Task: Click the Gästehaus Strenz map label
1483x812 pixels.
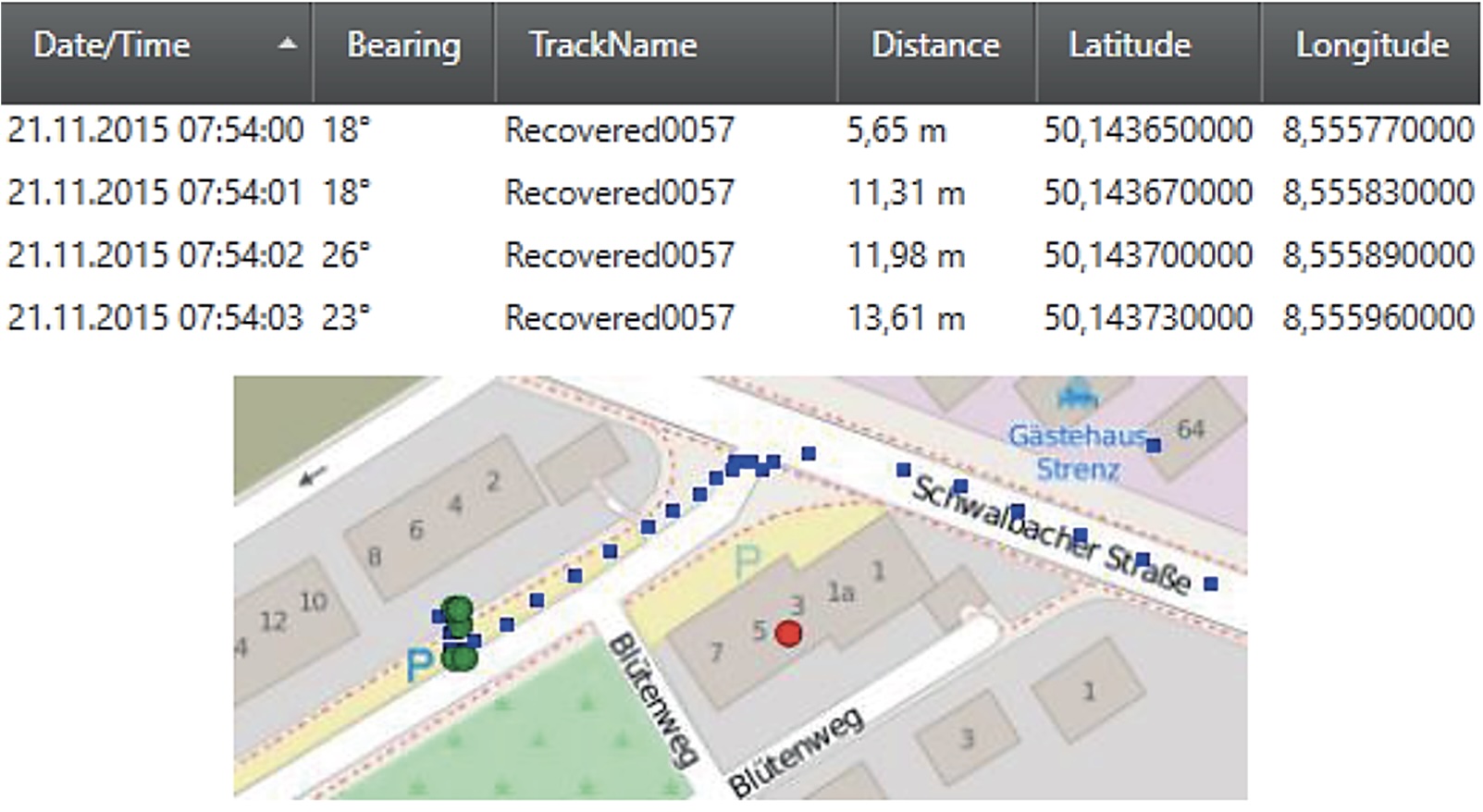Action: [1078, 452]
